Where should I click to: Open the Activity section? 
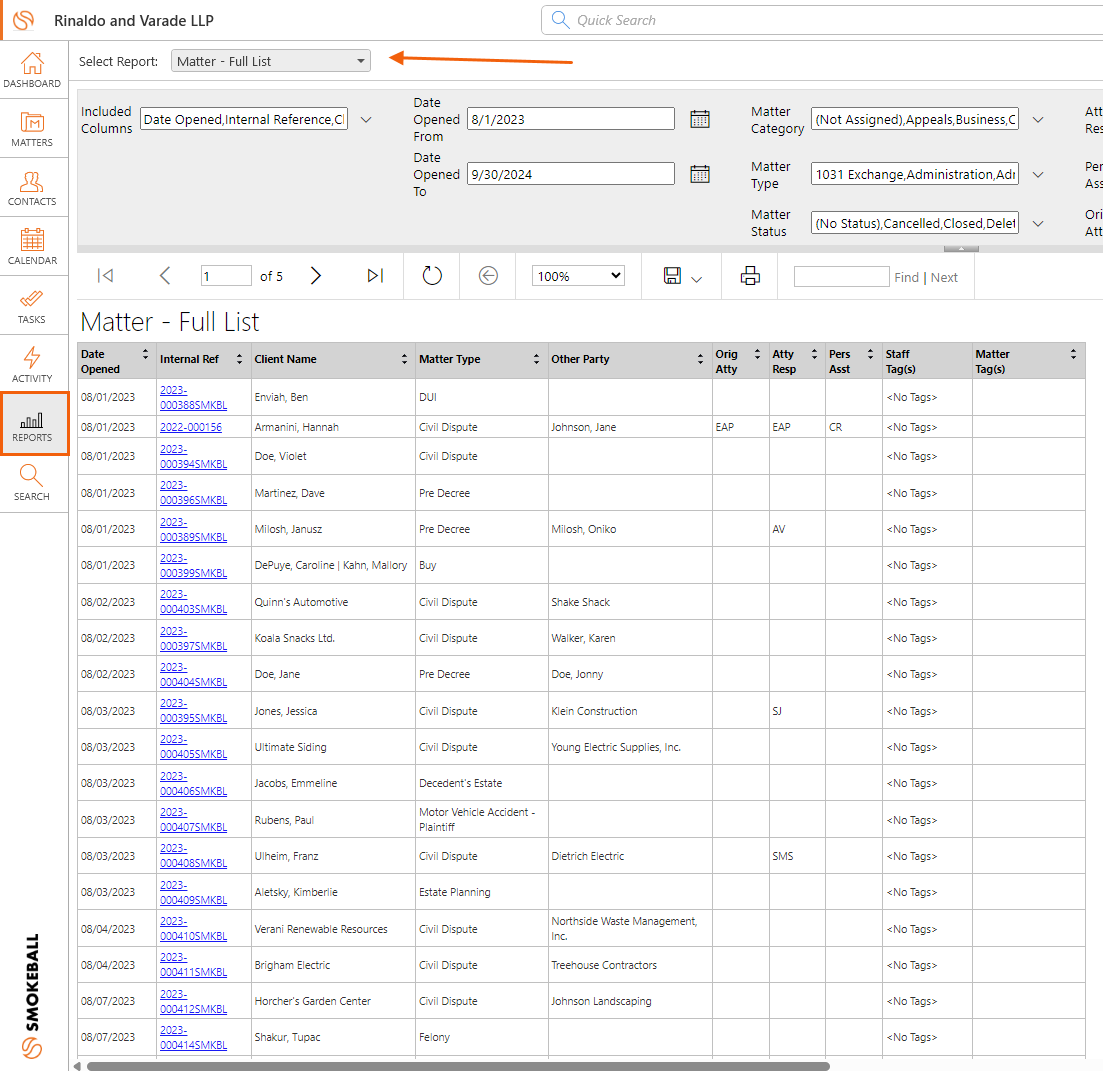coord(32,365)
